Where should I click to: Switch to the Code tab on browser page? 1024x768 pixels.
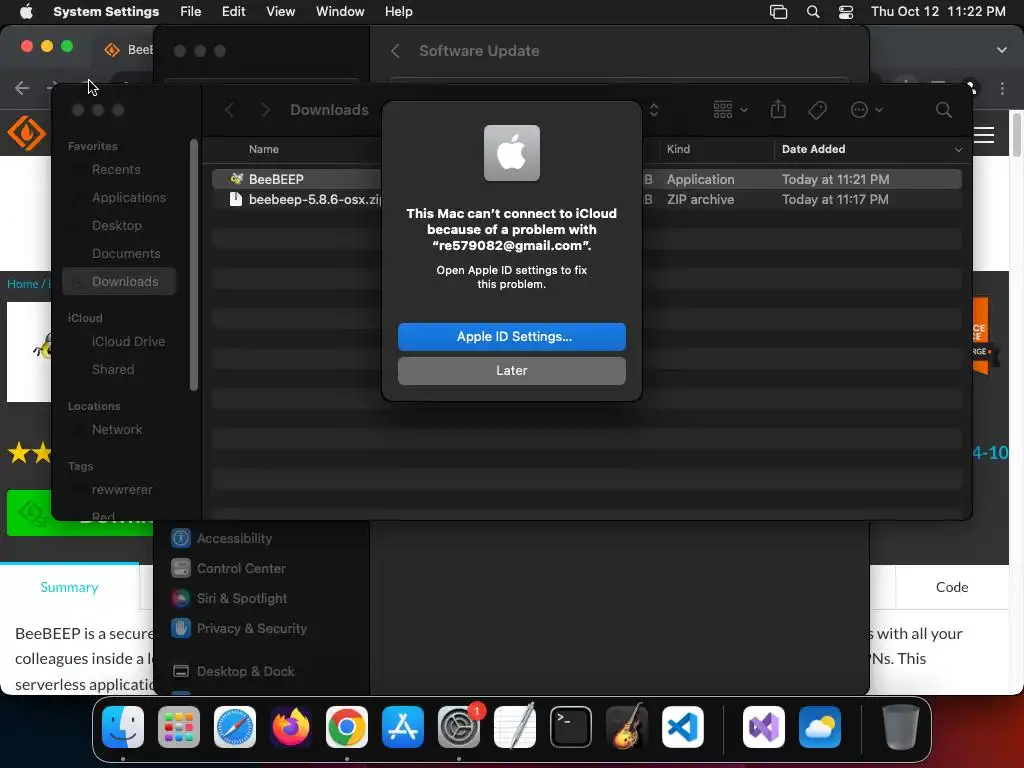(x=952, y=587)
